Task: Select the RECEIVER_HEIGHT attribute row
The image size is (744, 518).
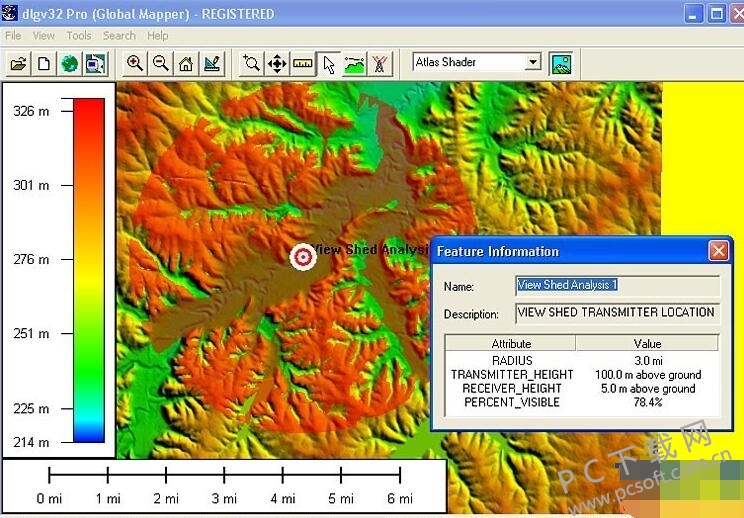Action: (x=582, y=388)
